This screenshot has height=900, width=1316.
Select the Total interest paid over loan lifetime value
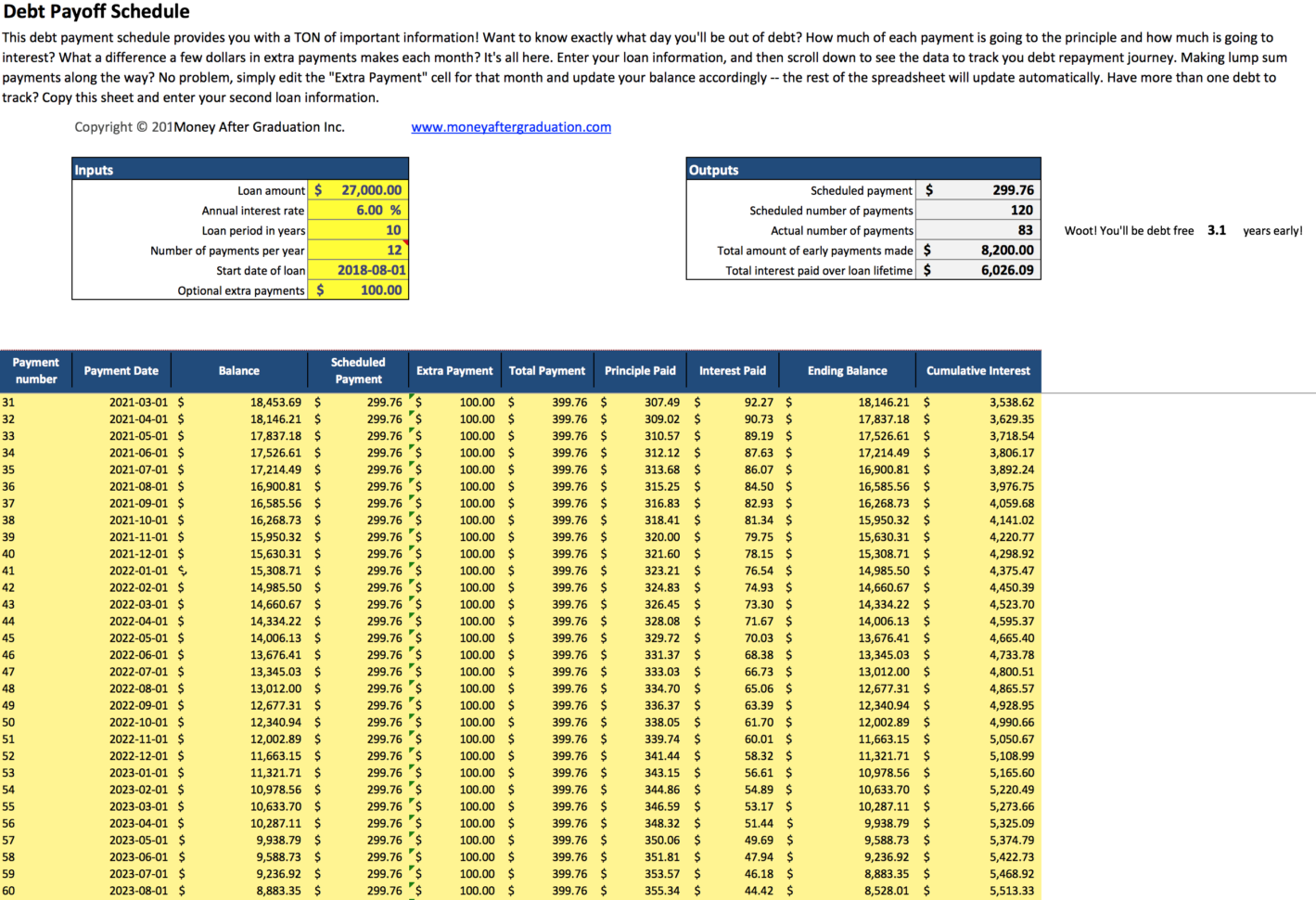(x=978, y=269)
